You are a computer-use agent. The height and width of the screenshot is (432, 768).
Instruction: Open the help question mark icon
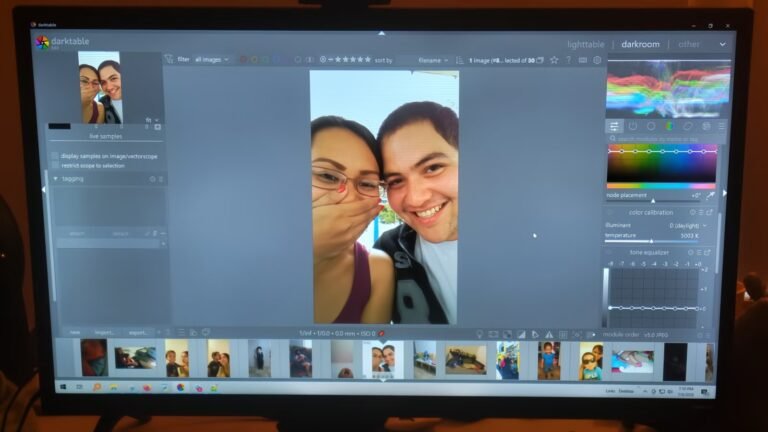(569, 60)
